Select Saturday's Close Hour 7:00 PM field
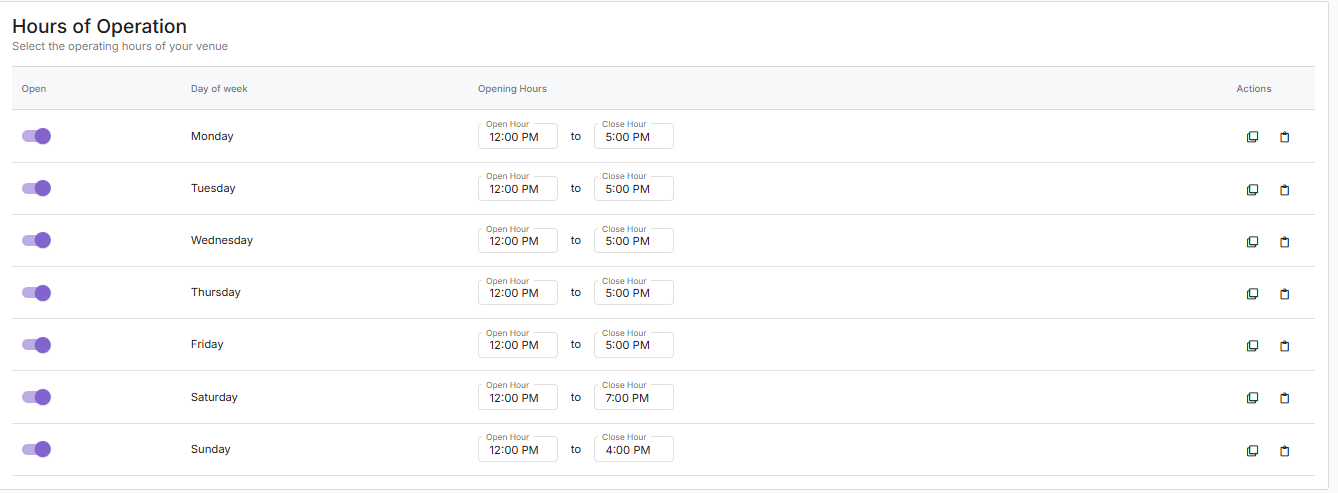 tap(634, 397)
